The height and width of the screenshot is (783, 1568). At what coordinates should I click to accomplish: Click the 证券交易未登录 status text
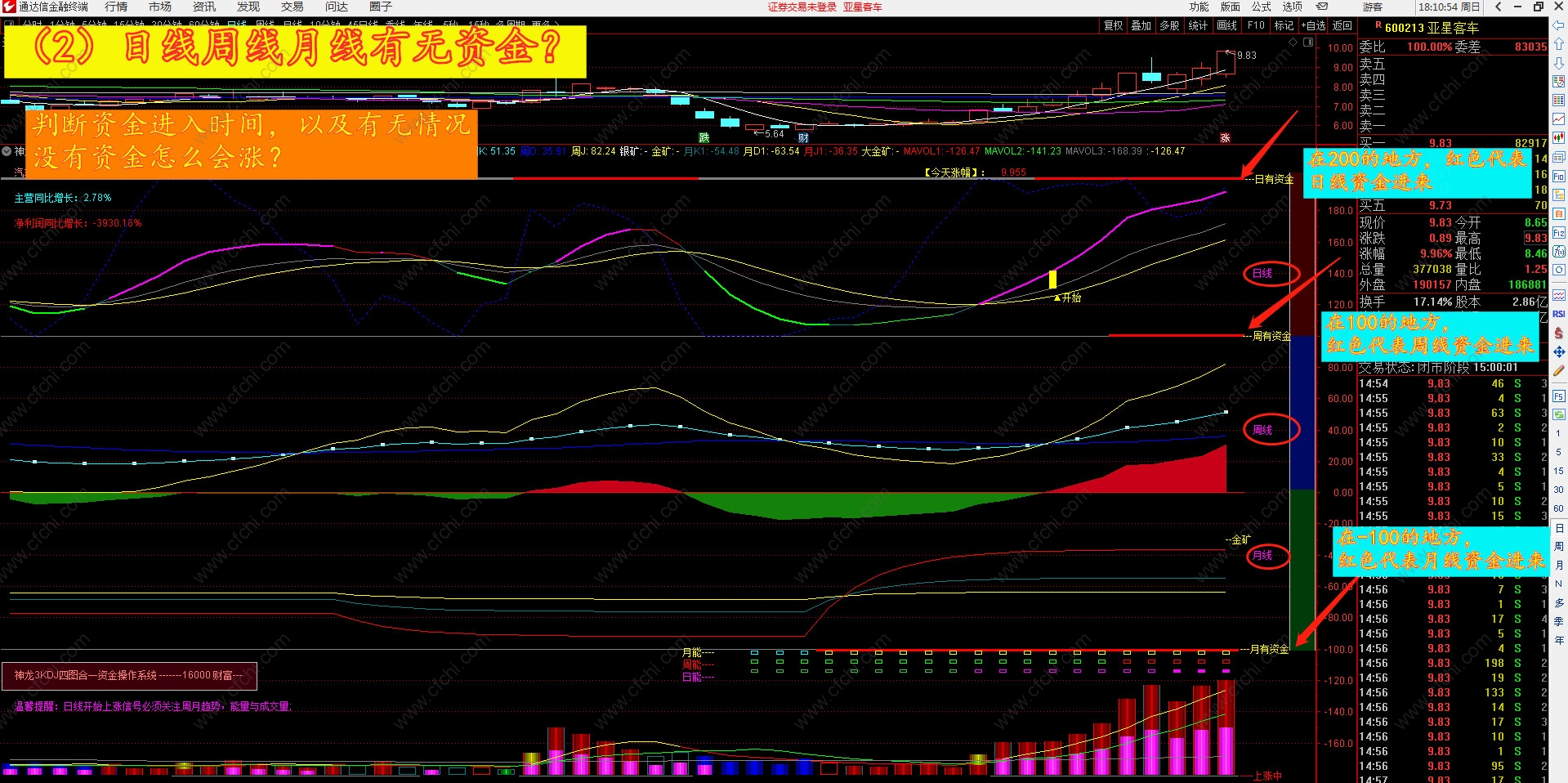pyautogui.click(x=802, y=7)
